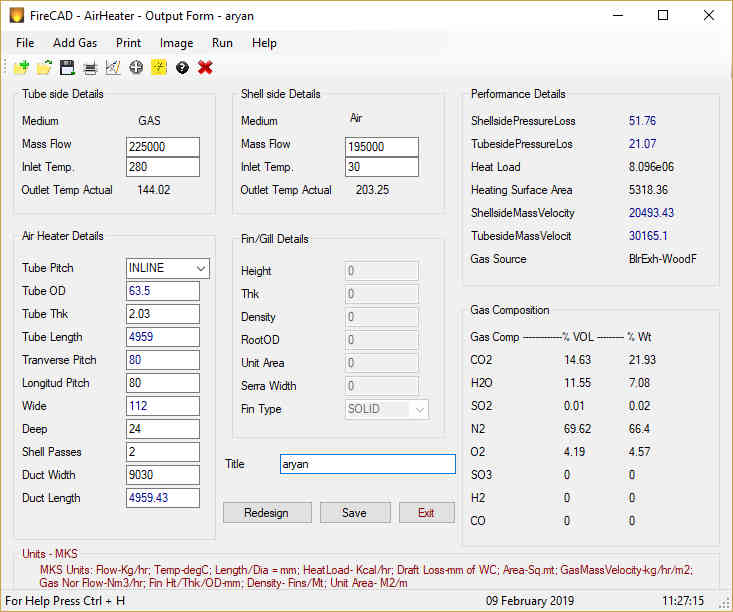Click the Duct Width input field
Viewport: 733px width, 612px height.
pyautogui.click(x=163, y=475)
